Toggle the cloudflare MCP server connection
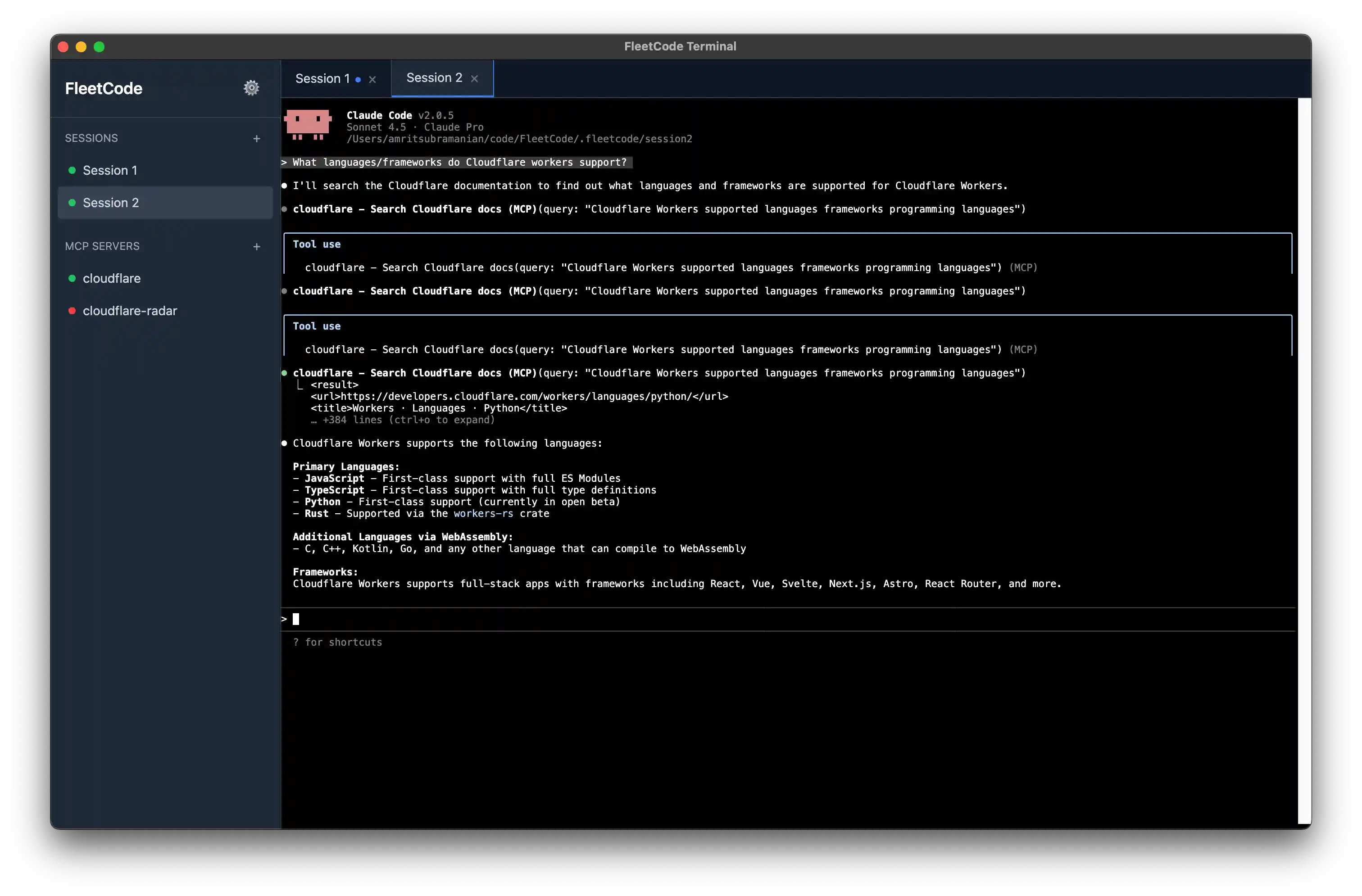 coord(112,279)
